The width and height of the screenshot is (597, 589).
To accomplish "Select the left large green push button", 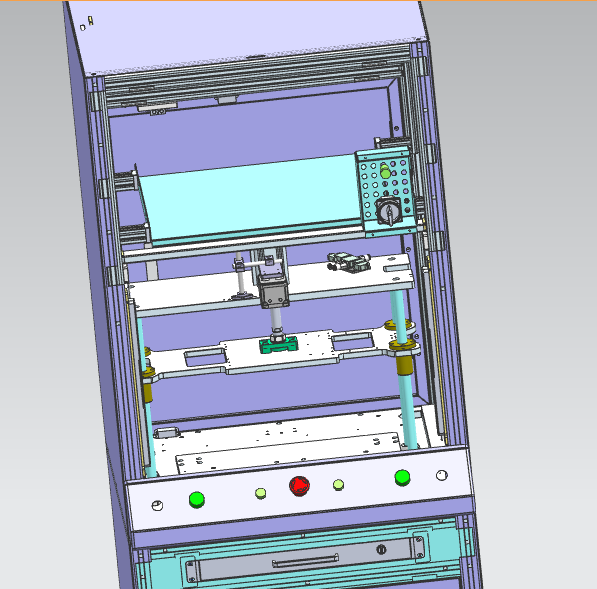I will point(197,500).
